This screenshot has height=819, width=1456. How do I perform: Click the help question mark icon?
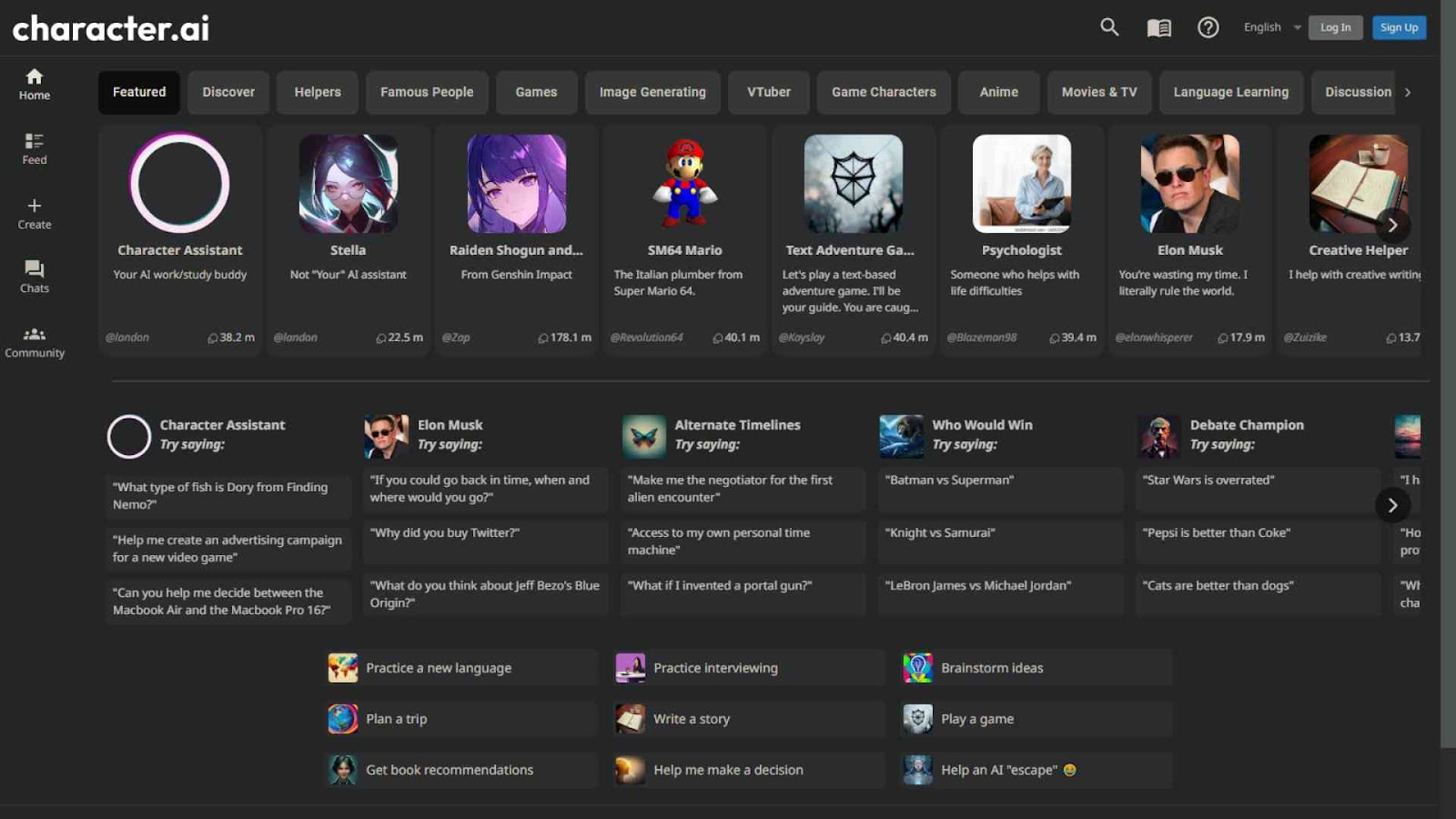1208,27
